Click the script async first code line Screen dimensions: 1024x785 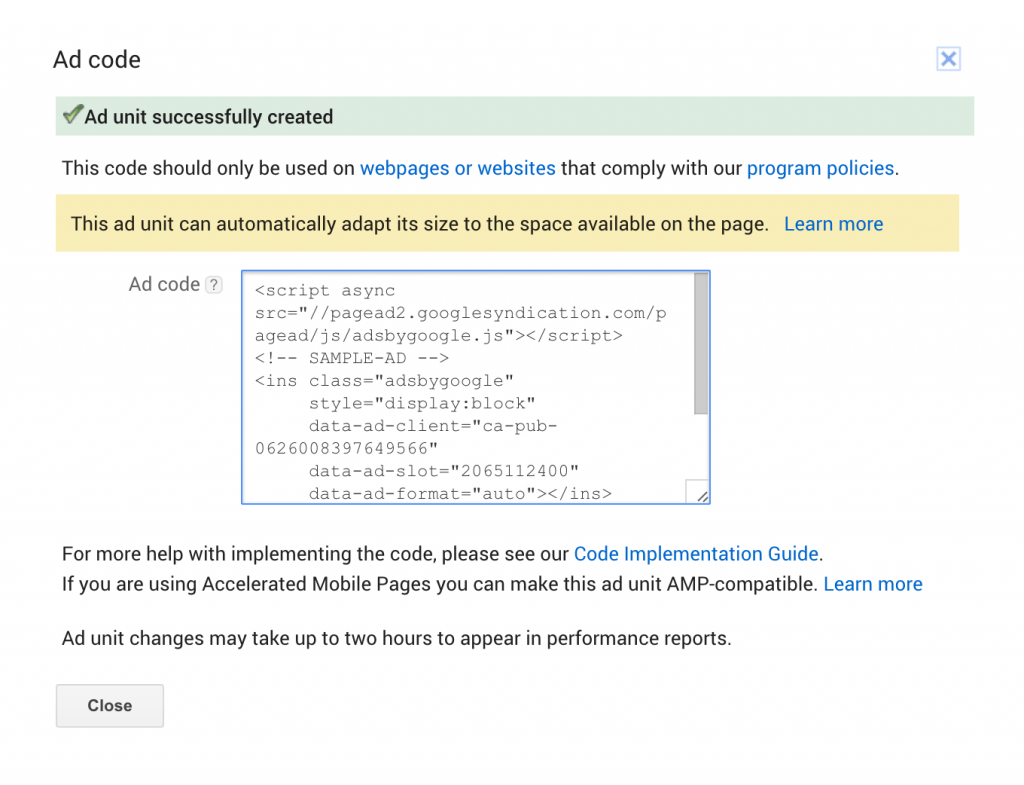click(x=325, y=291)
